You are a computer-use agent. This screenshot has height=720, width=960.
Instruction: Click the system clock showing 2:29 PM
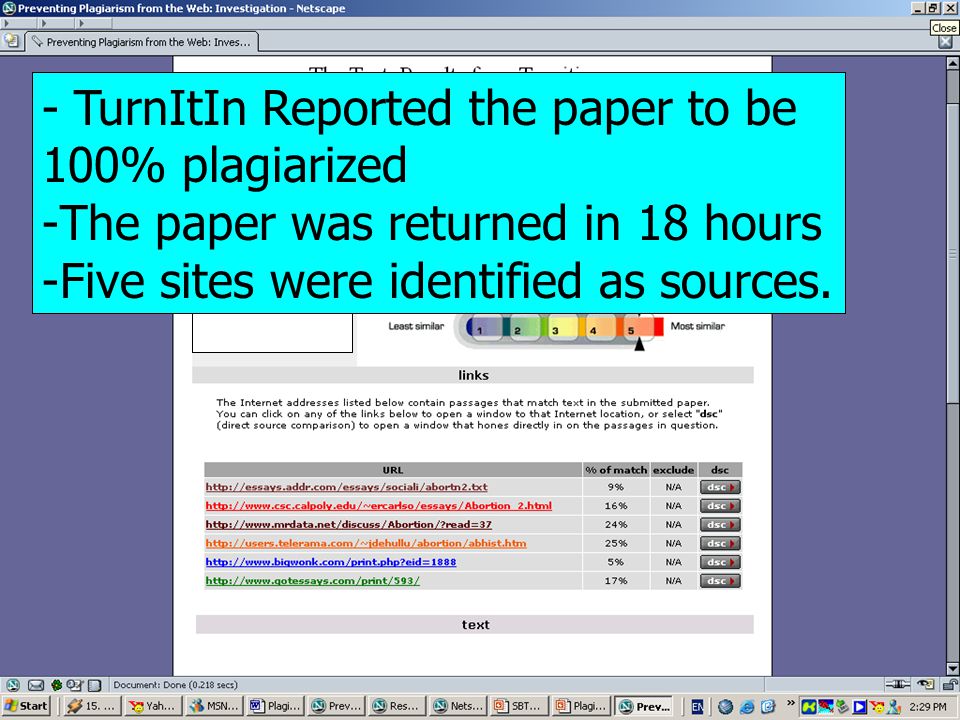point(928,707)
